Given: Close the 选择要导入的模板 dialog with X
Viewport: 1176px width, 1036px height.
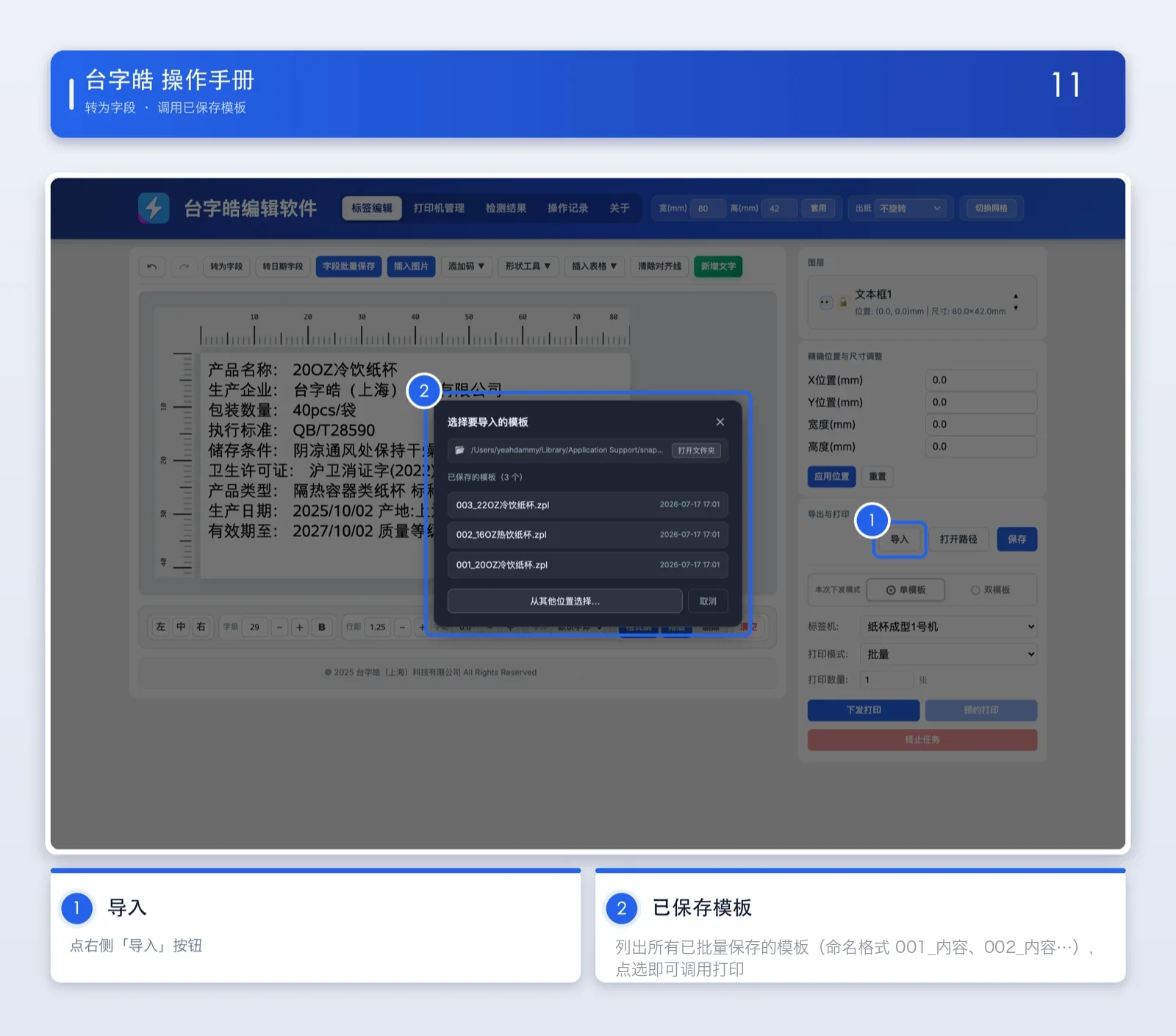Looking at the screenshot, I should (720, 422).
